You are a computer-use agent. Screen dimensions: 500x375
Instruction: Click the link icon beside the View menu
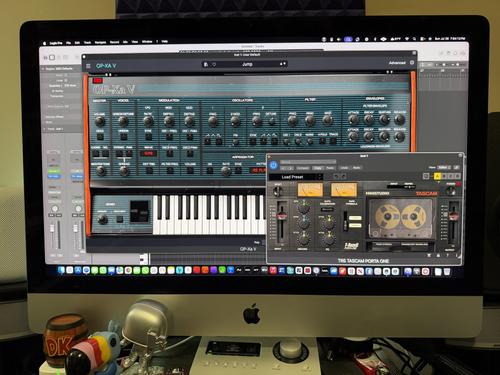(x=456, y=167)
